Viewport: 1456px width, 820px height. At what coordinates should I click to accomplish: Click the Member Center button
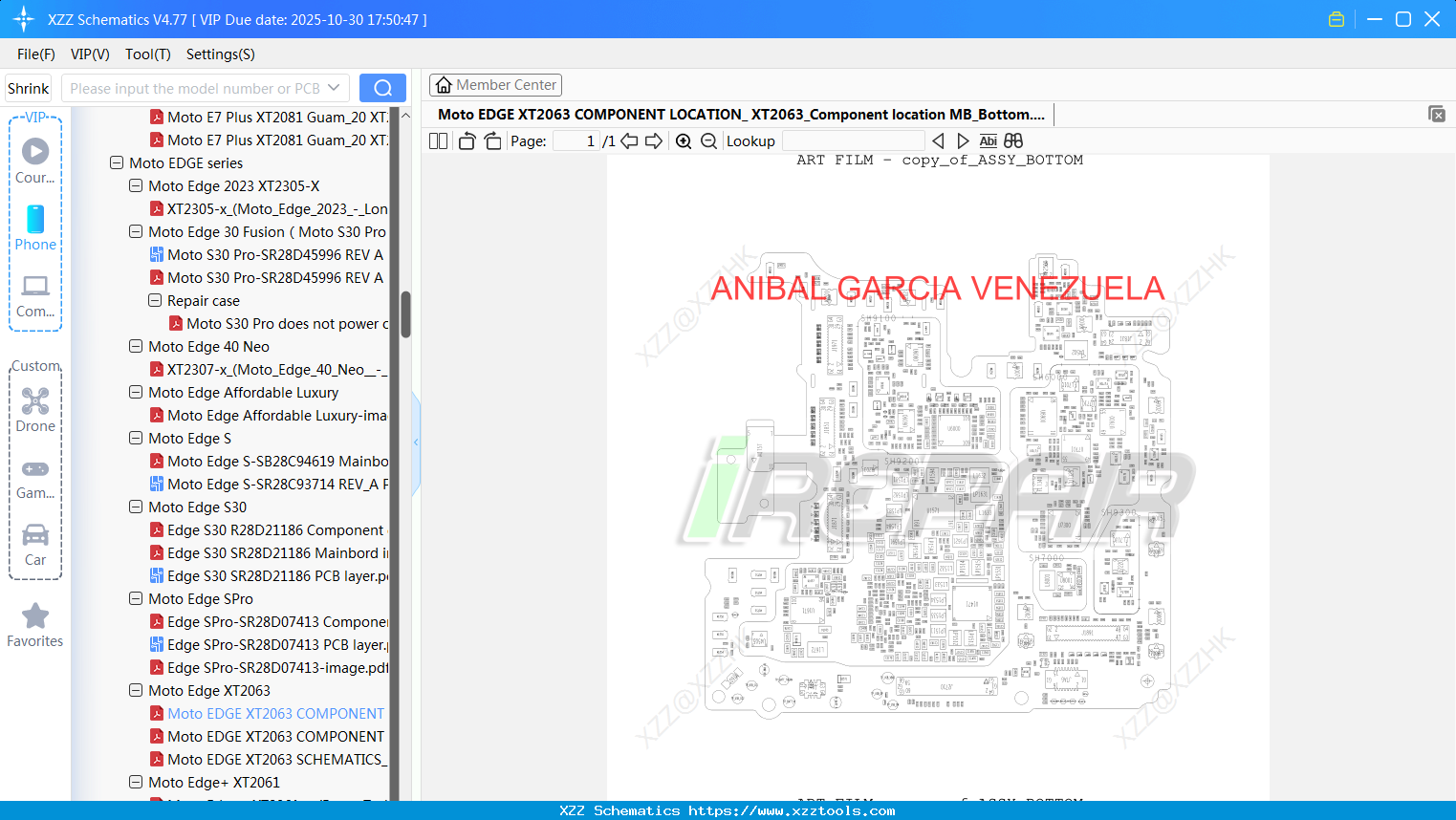click(495, 84)
